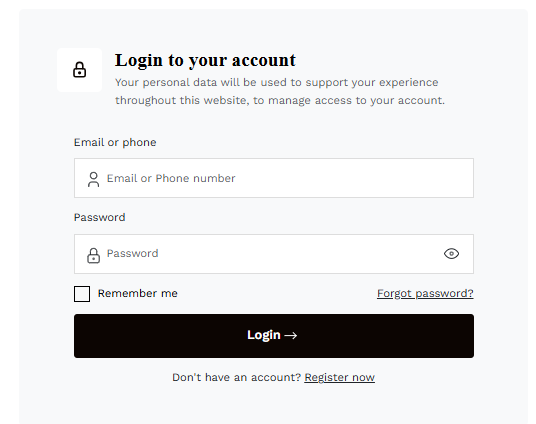
Task: Open the 'Forgot password?' link
Action: [x=425, y=293]
